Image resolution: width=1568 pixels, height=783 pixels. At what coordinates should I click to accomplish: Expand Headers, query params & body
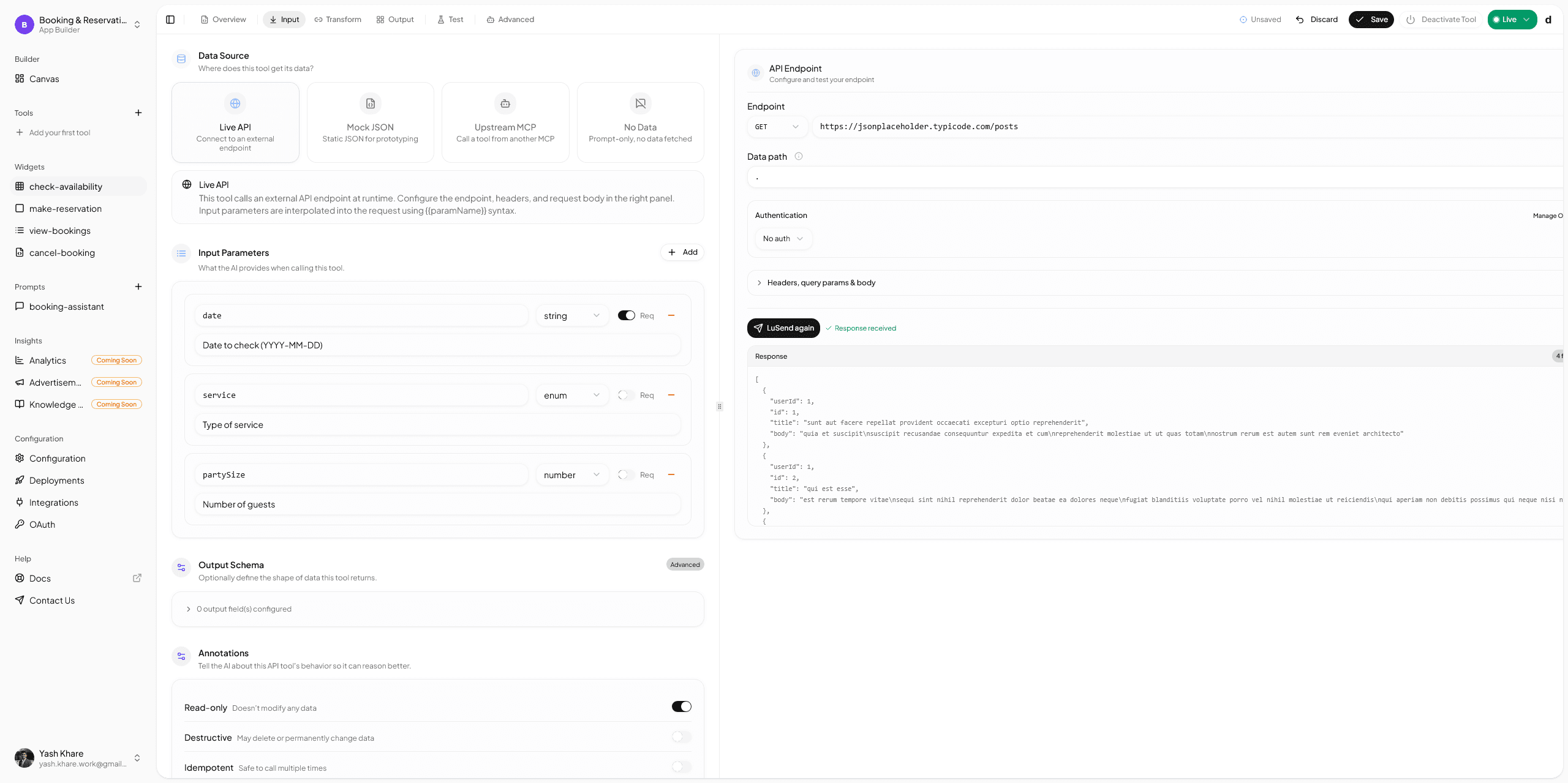coord(821,282)
